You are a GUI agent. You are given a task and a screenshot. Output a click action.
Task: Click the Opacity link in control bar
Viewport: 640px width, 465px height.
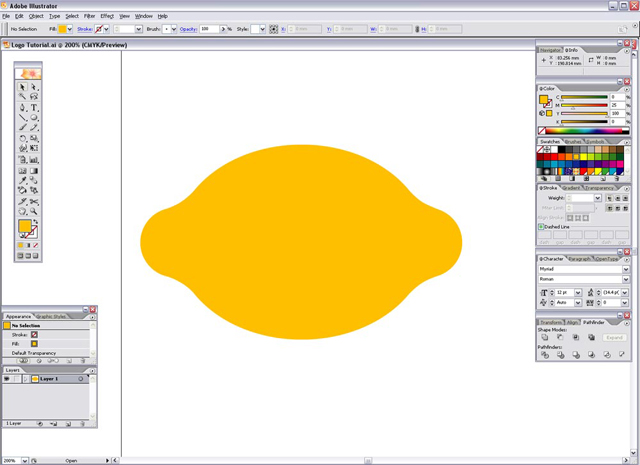tap(188, 29)
